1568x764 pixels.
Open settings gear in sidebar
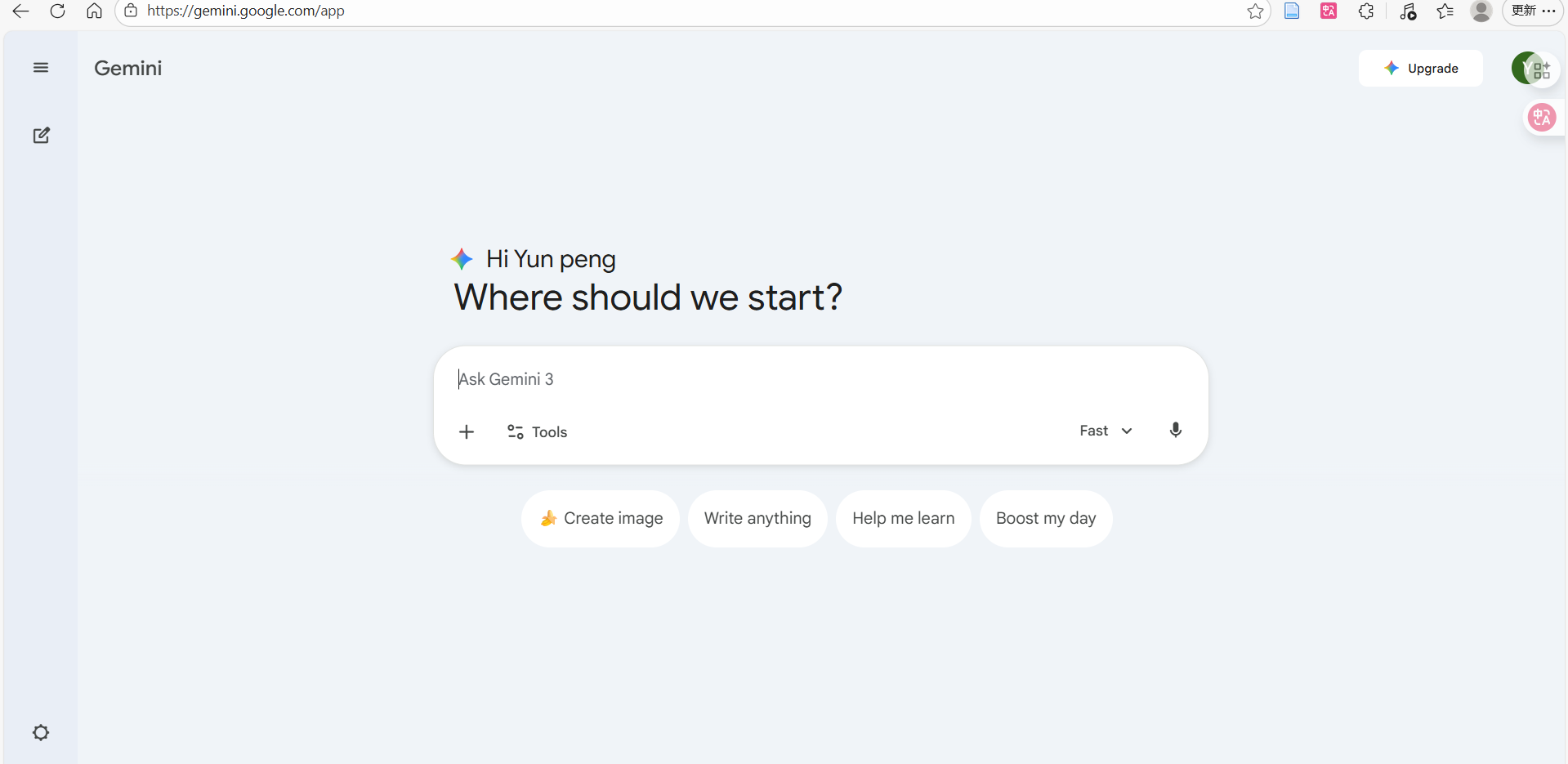(x=41, y=732)
